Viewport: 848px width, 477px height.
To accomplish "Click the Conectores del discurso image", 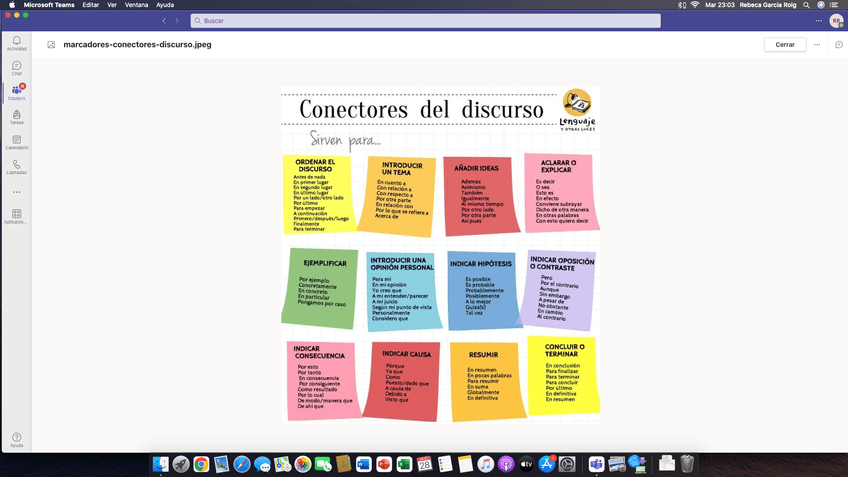I will pos(440,255).
